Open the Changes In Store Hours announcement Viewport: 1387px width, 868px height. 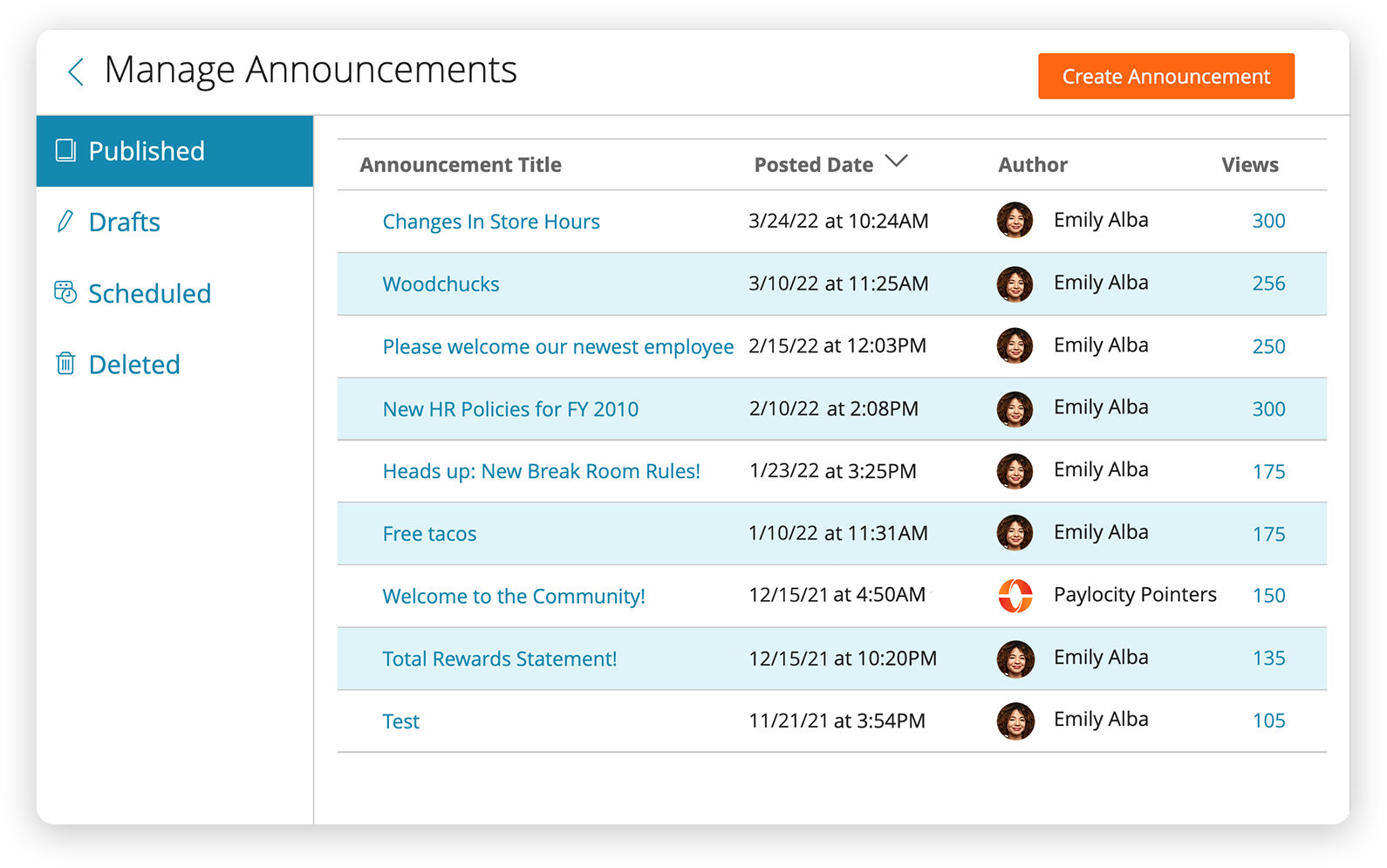point(491,222)
